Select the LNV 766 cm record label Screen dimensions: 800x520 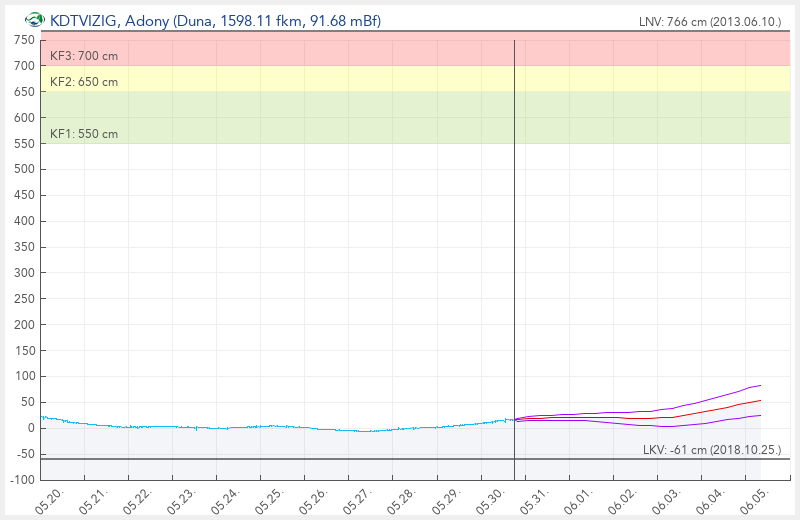click(x=710, y=22)
